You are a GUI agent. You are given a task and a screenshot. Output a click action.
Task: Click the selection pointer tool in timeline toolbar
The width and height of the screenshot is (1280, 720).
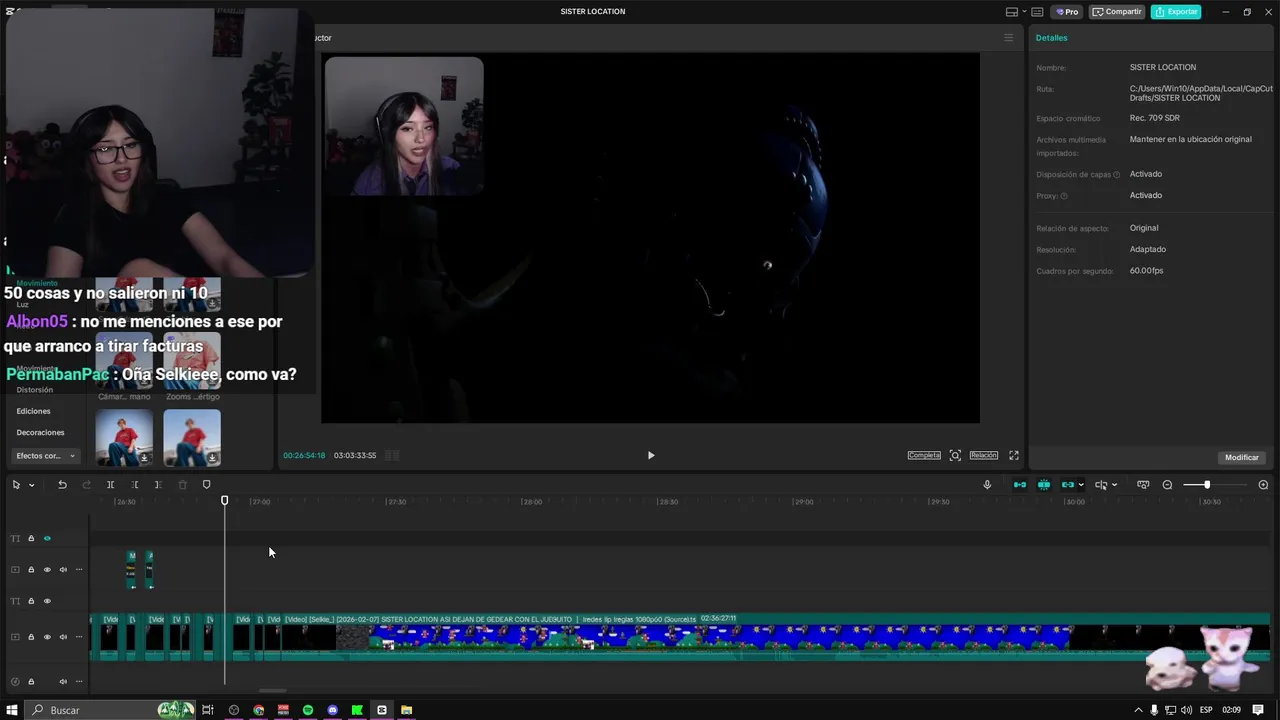click(16, 485)
